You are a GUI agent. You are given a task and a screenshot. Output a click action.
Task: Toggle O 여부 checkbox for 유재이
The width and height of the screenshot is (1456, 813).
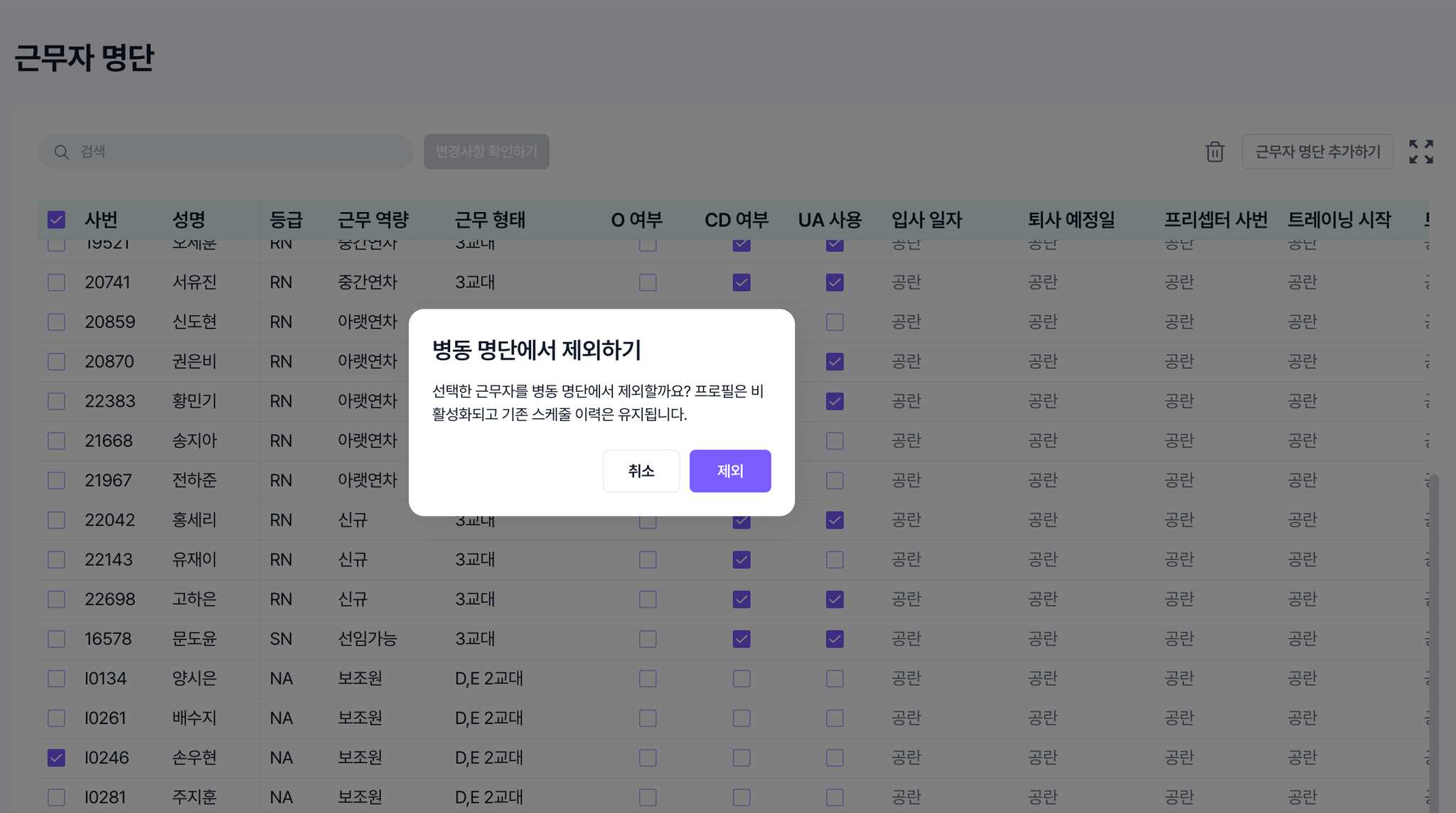pyautogui.click(x=648, y=560)
